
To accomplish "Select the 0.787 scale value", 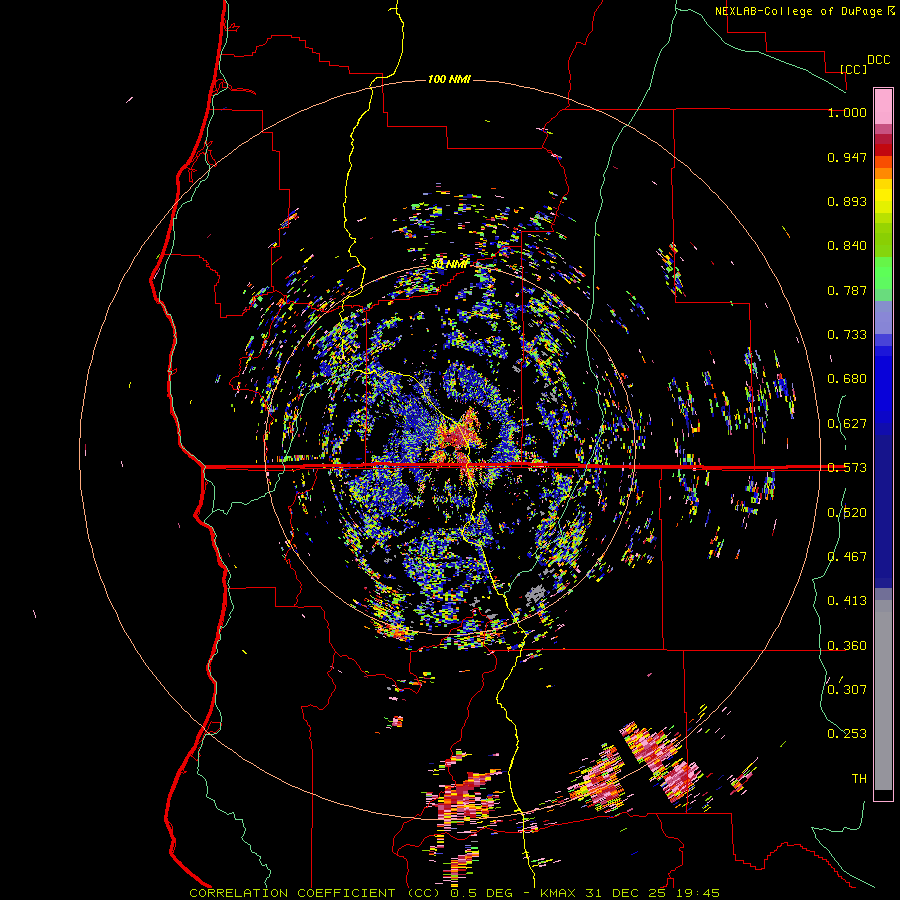I will pyautogui.click(x=847, y=290).
